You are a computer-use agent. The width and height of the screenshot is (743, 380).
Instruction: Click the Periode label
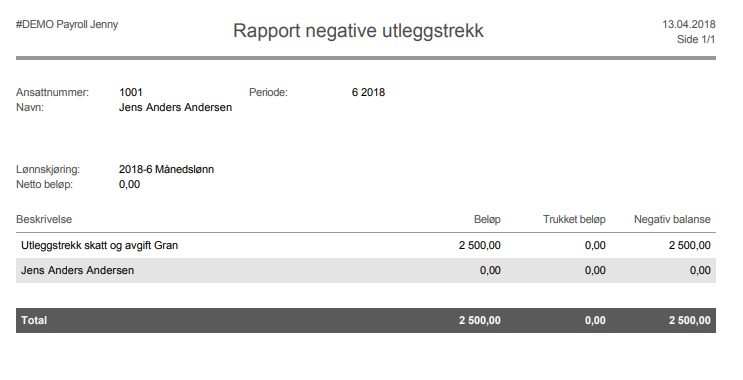268,92
